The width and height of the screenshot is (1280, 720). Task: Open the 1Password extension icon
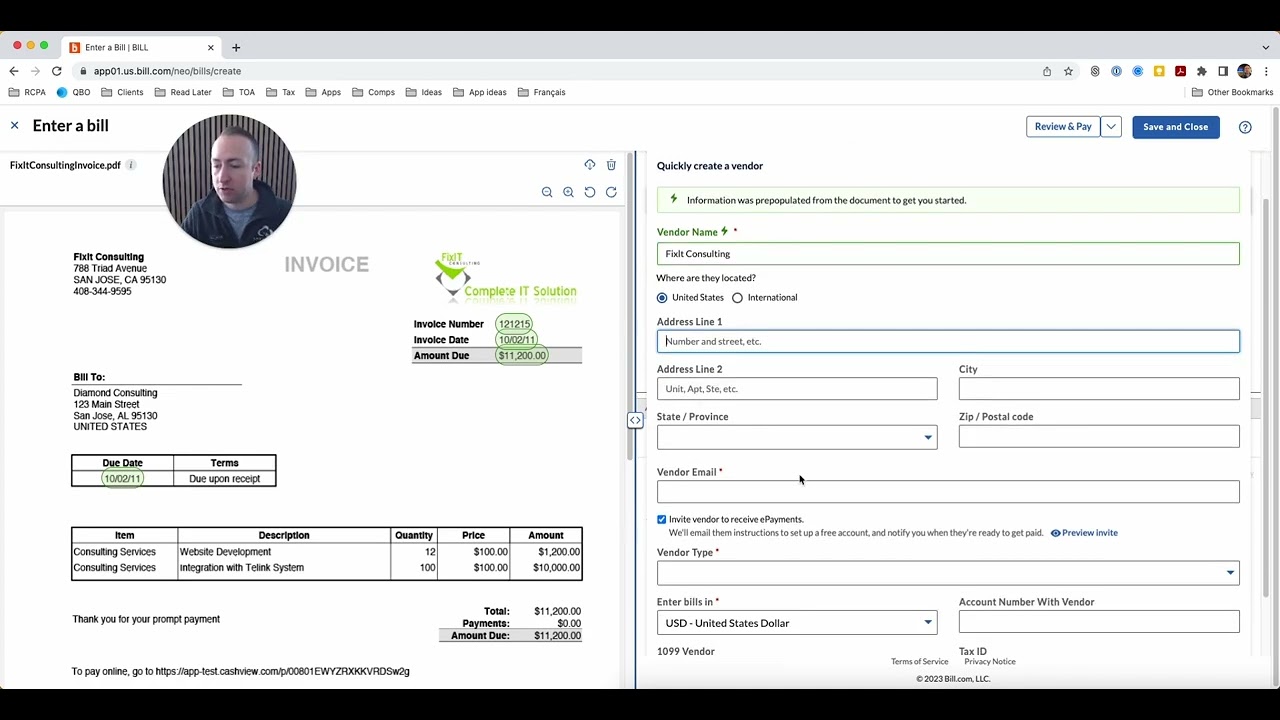point(1116,71)
